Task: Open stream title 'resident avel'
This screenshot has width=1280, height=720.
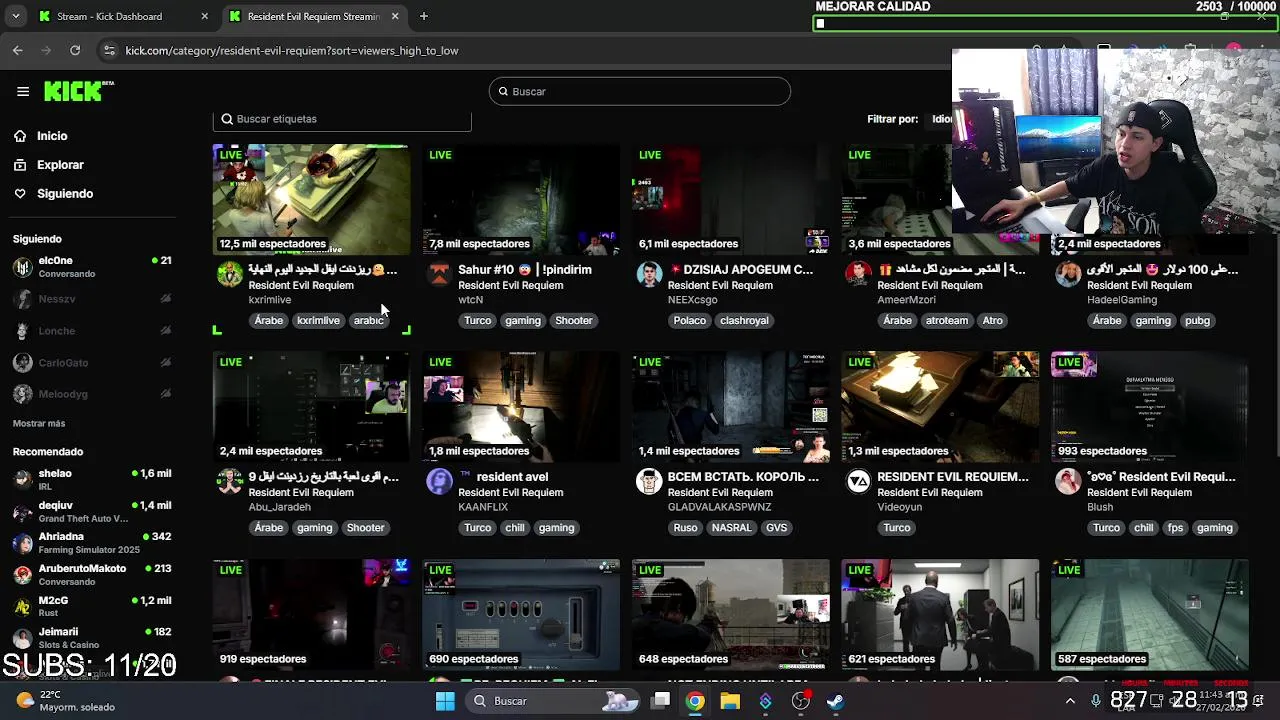Action: tap(503, 477)
